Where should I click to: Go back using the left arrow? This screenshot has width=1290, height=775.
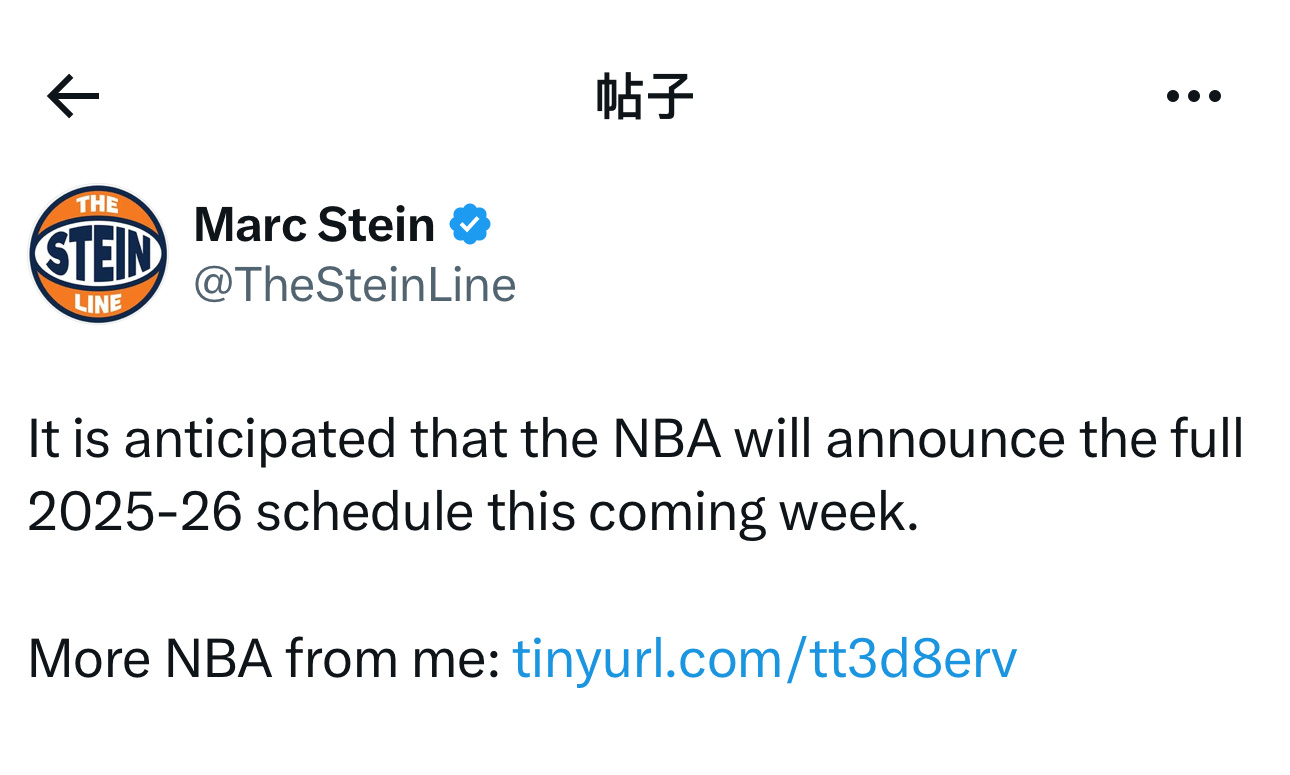(73, 97)
